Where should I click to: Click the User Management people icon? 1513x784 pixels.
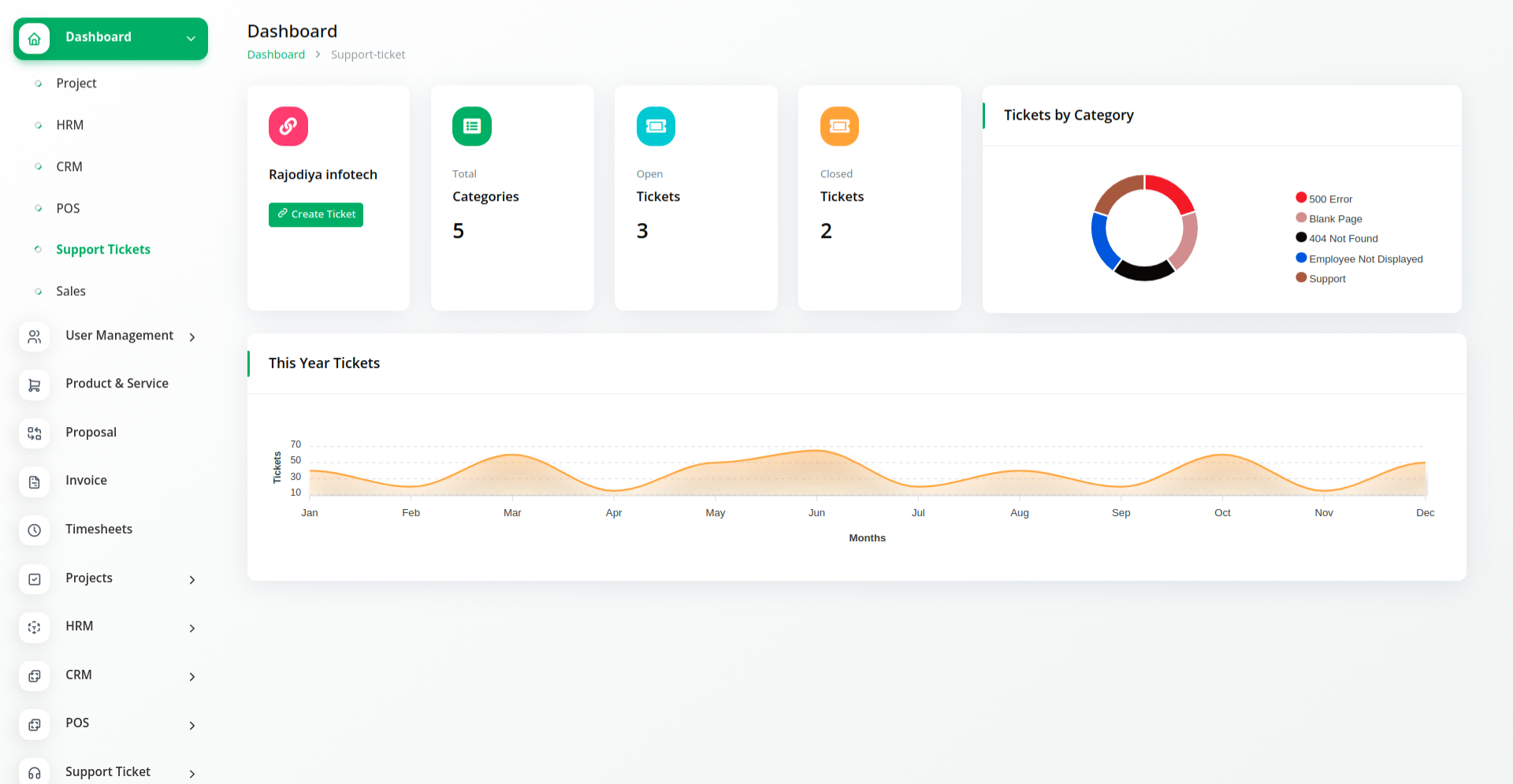click(x=35, y=337)
